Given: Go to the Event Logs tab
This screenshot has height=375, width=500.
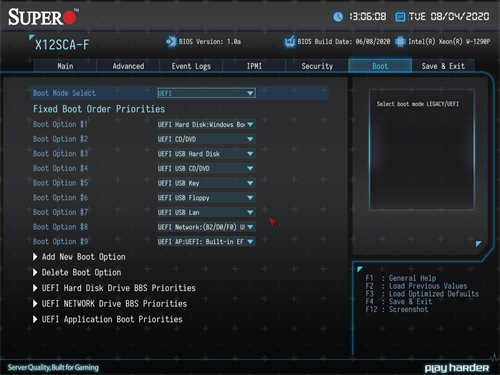Looking at the screenshot, I should [191, 66].
